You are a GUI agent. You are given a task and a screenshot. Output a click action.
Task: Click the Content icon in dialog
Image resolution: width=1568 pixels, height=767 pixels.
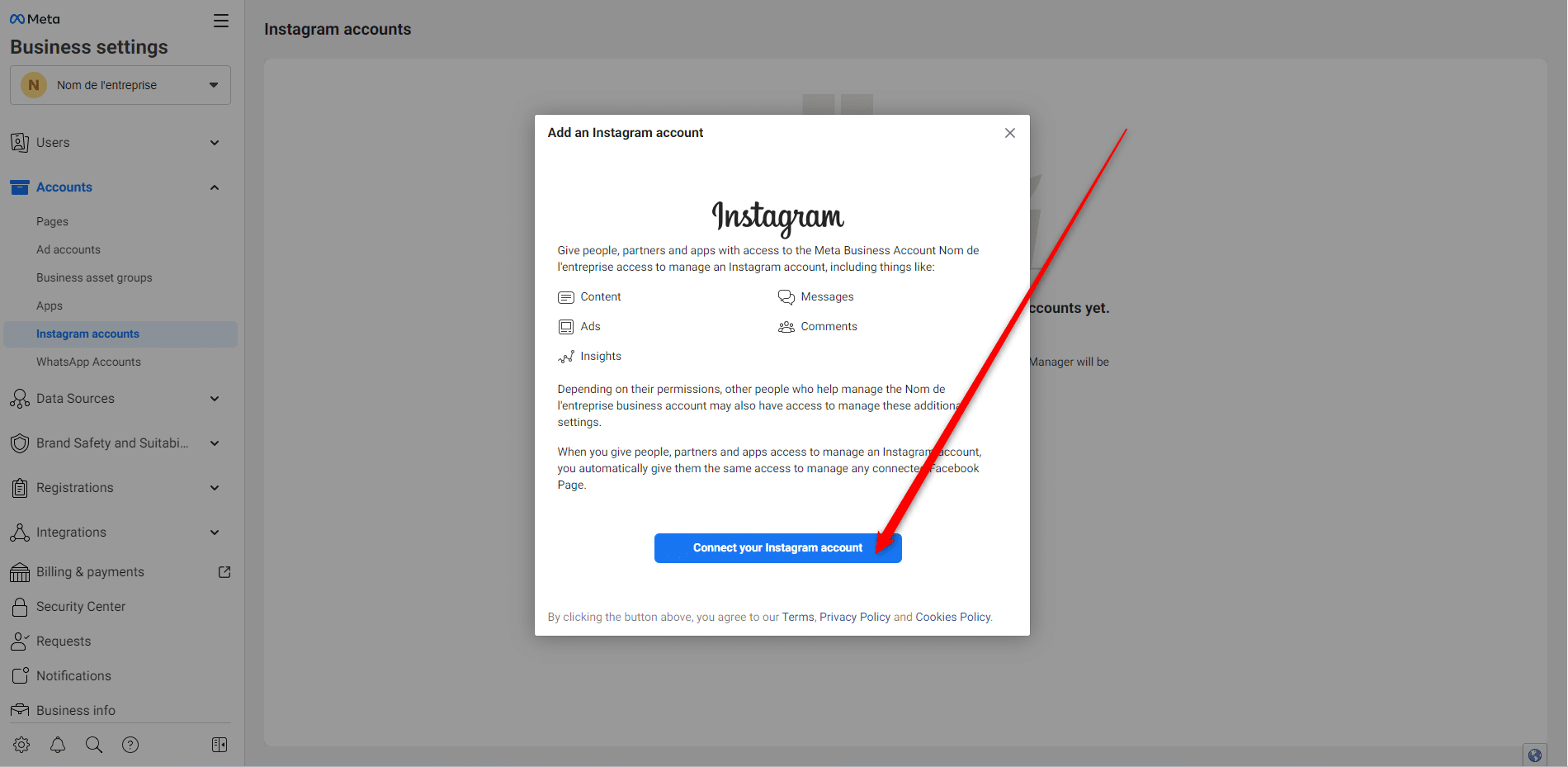(x=566, y=297)
